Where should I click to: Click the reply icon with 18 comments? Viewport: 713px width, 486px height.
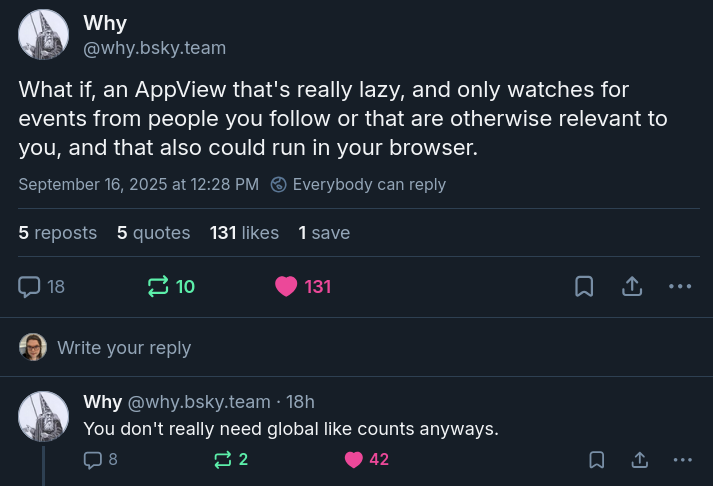(29, 287)
